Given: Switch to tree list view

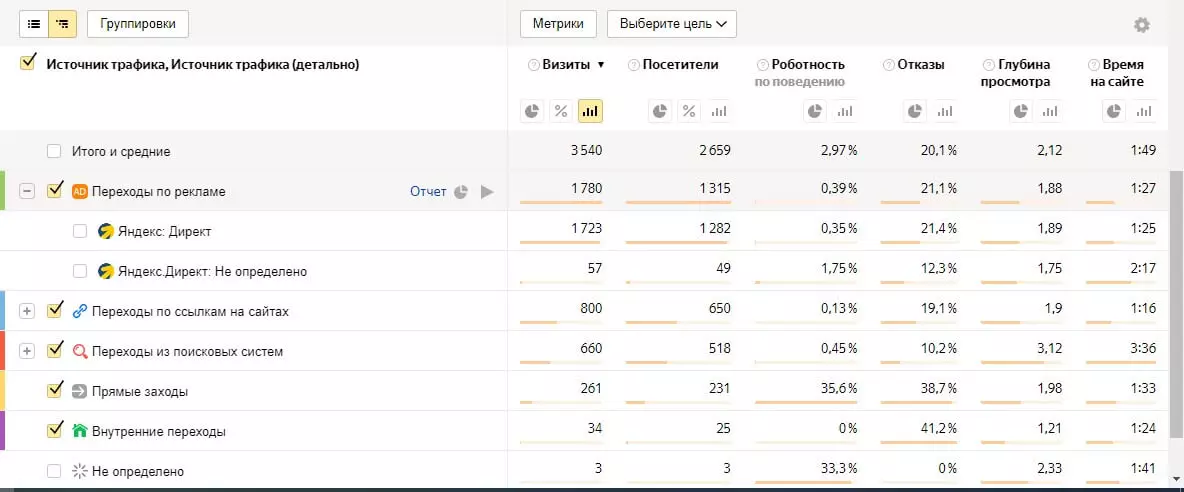Looking at the screenshot, I should (x=62, y=23).
